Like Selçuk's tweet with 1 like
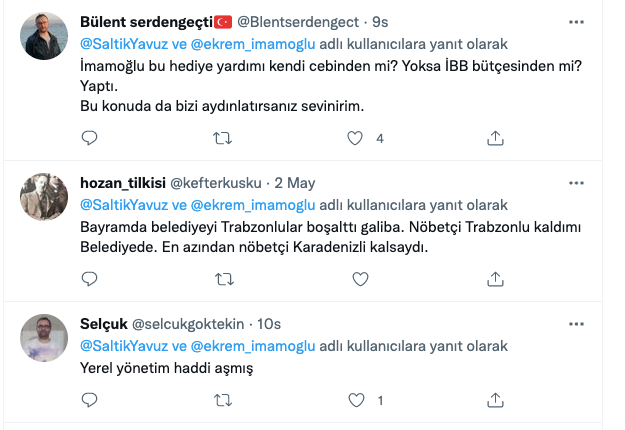 (356, 400)
